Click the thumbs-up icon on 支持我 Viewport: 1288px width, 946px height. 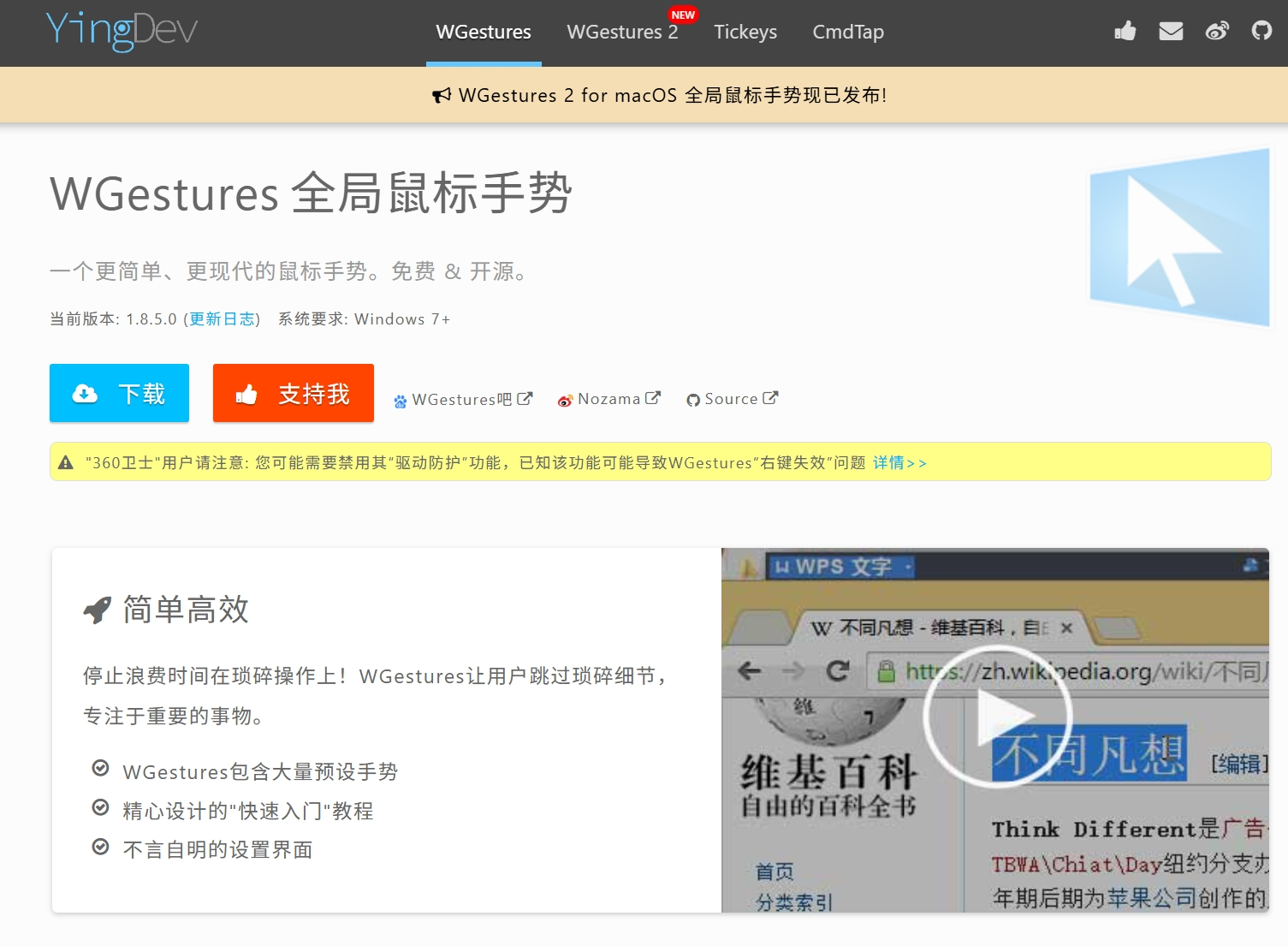click(246, 394)
